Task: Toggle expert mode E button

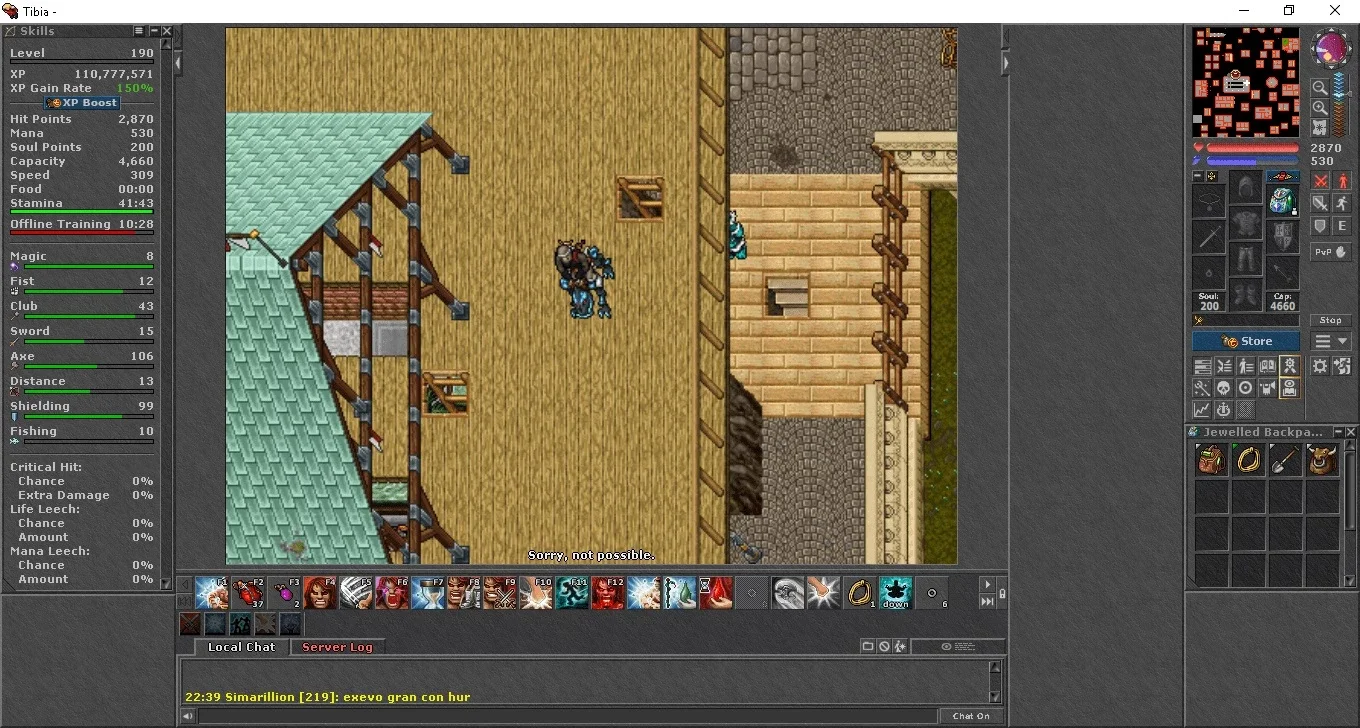Action: click(x=1342, y=226)
